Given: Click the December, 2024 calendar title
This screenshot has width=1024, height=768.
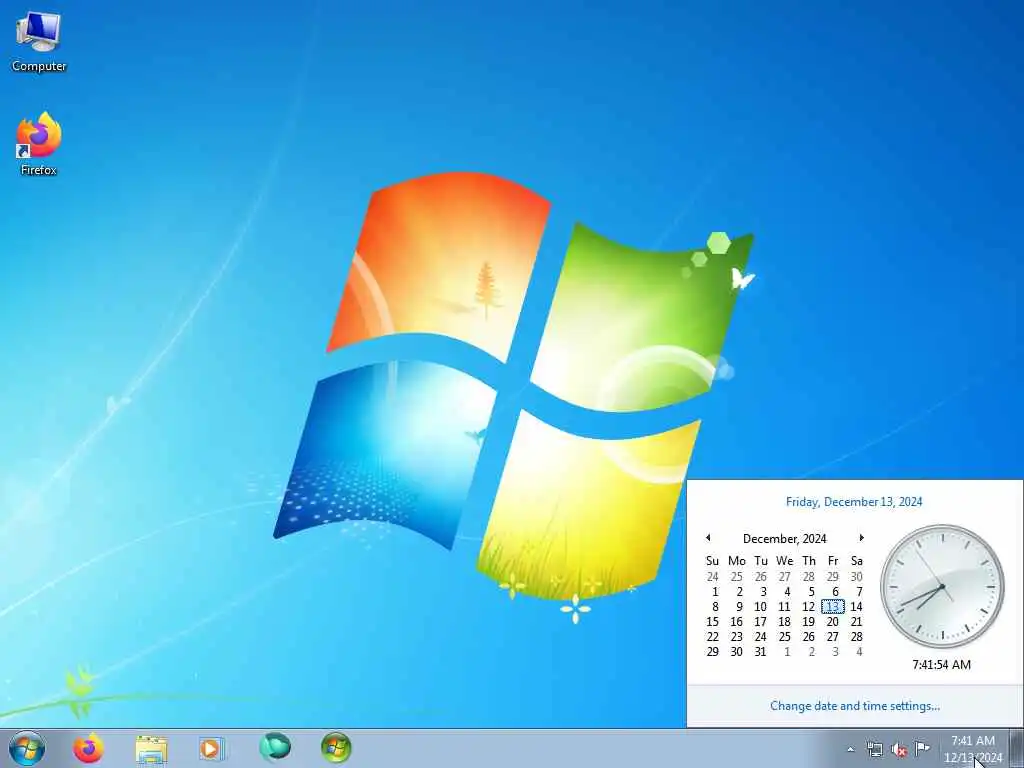Looking at the screenshot, I should [784, 539].
